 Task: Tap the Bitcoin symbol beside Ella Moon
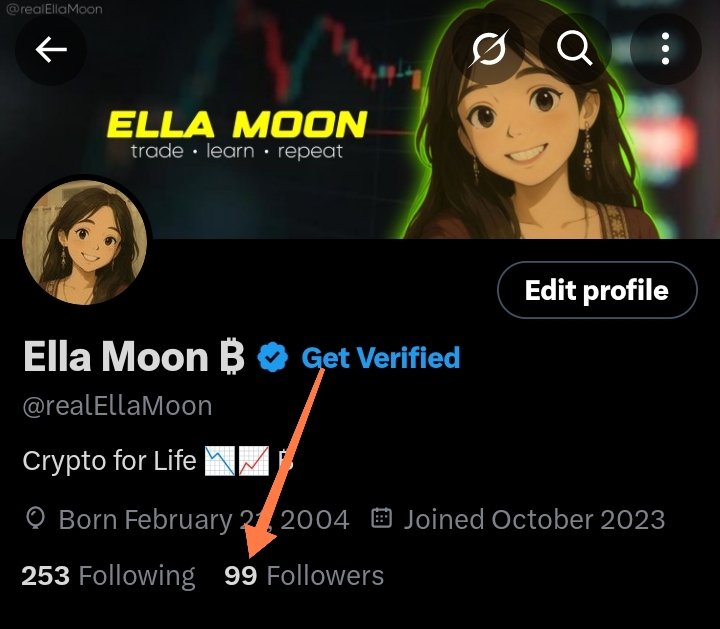click(x=231, y=357)
